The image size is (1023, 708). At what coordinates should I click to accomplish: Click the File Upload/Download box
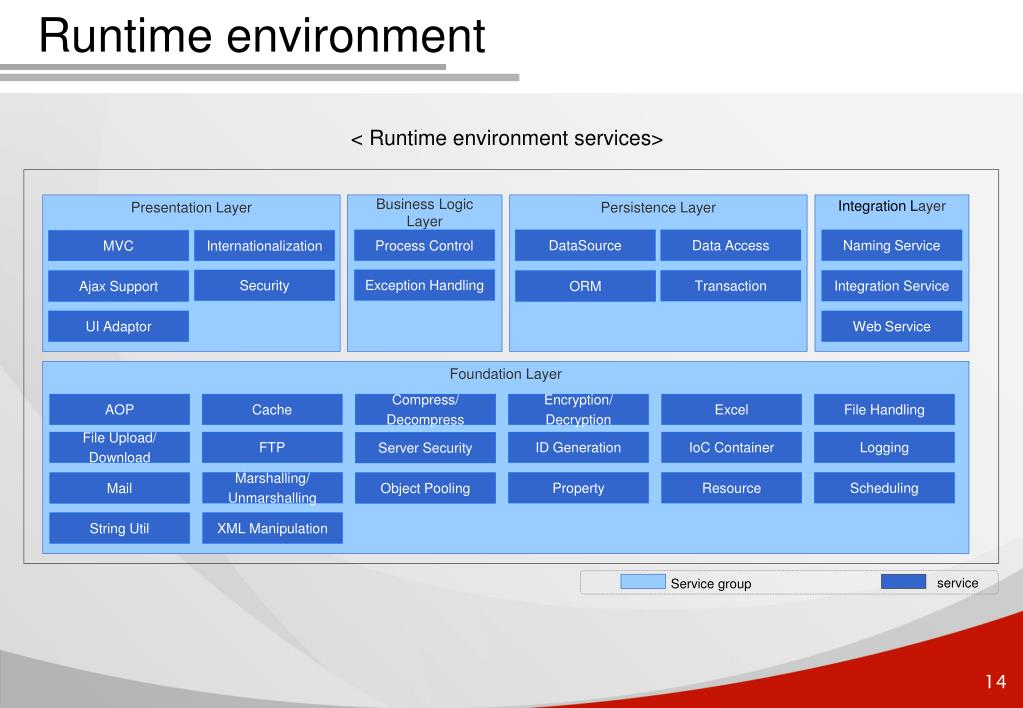coord(119,447)
